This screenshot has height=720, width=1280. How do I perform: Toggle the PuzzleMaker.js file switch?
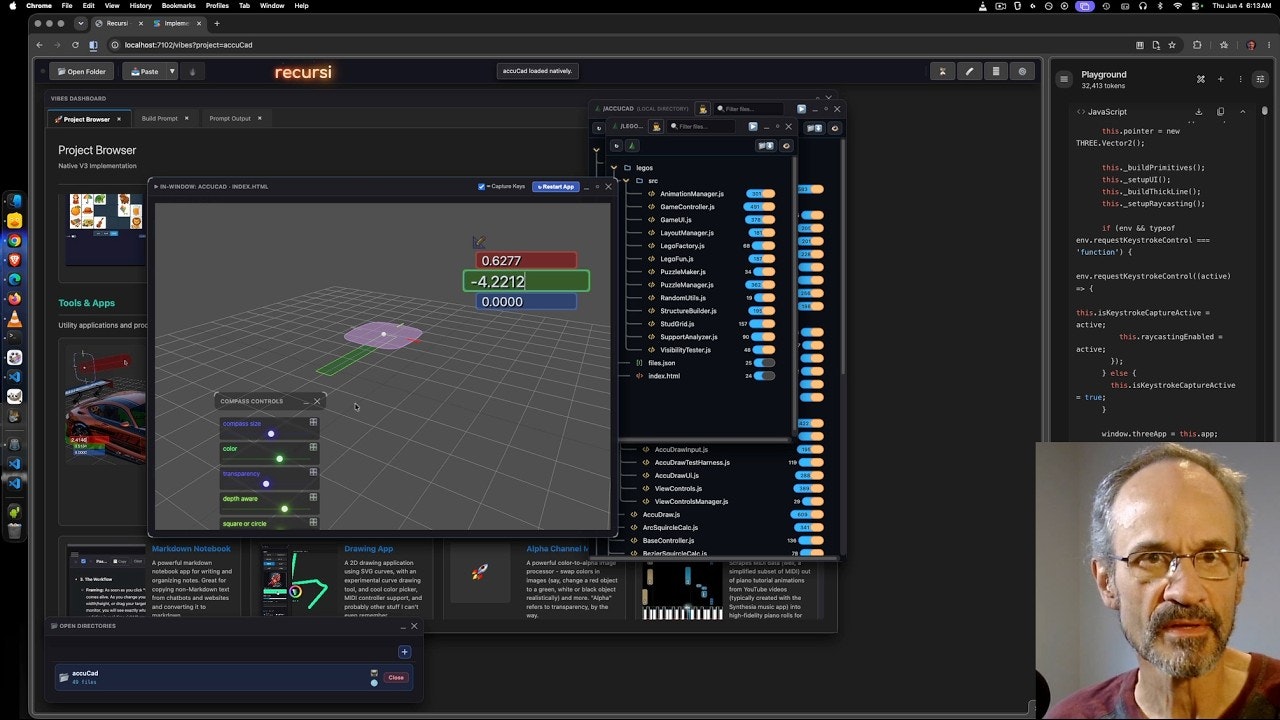[x=764, y=272]
